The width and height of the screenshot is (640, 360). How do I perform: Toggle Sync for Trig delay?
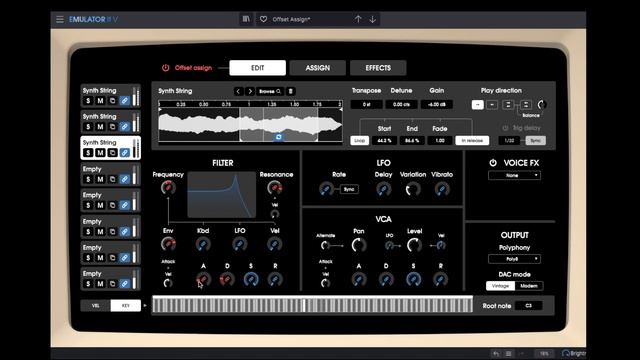pyautogui.click(x=536, y=140)
